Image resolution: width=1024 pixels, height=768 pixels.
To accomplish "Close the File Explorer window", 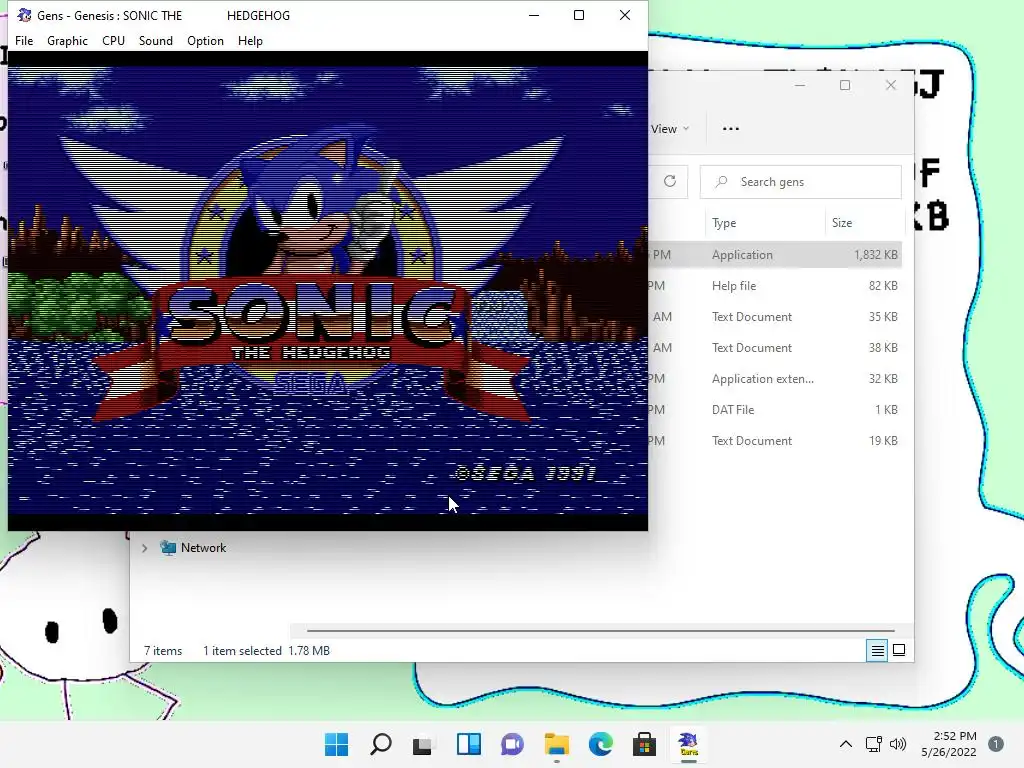I will click(891, 85).
